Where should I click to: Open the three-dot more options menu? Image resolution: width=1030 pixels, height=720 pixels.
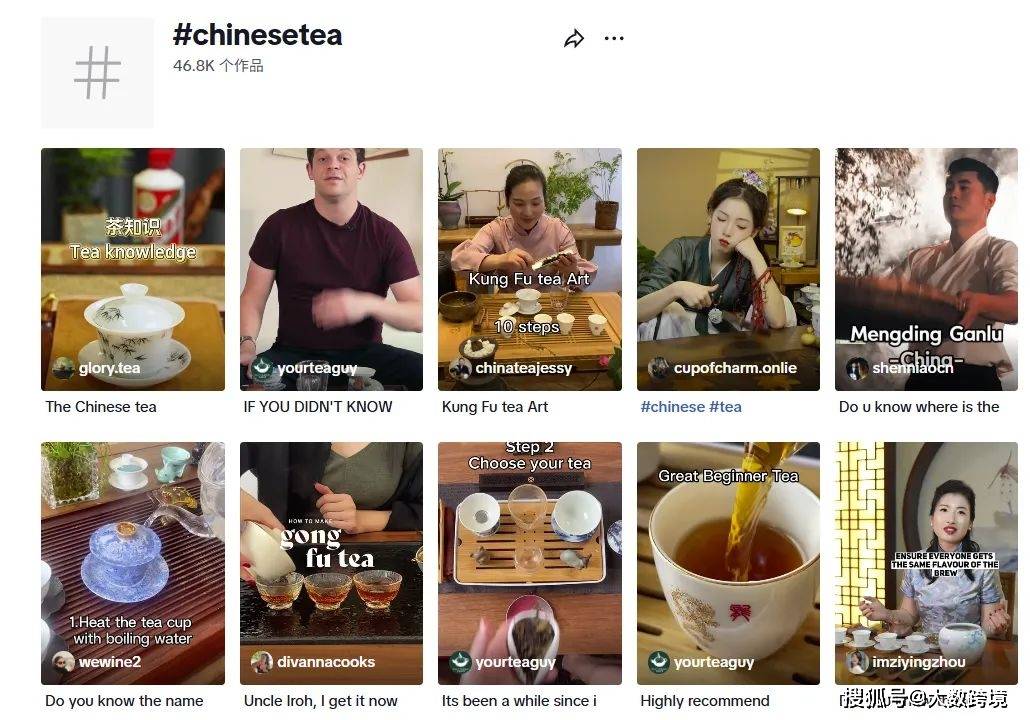pos(614,39)
